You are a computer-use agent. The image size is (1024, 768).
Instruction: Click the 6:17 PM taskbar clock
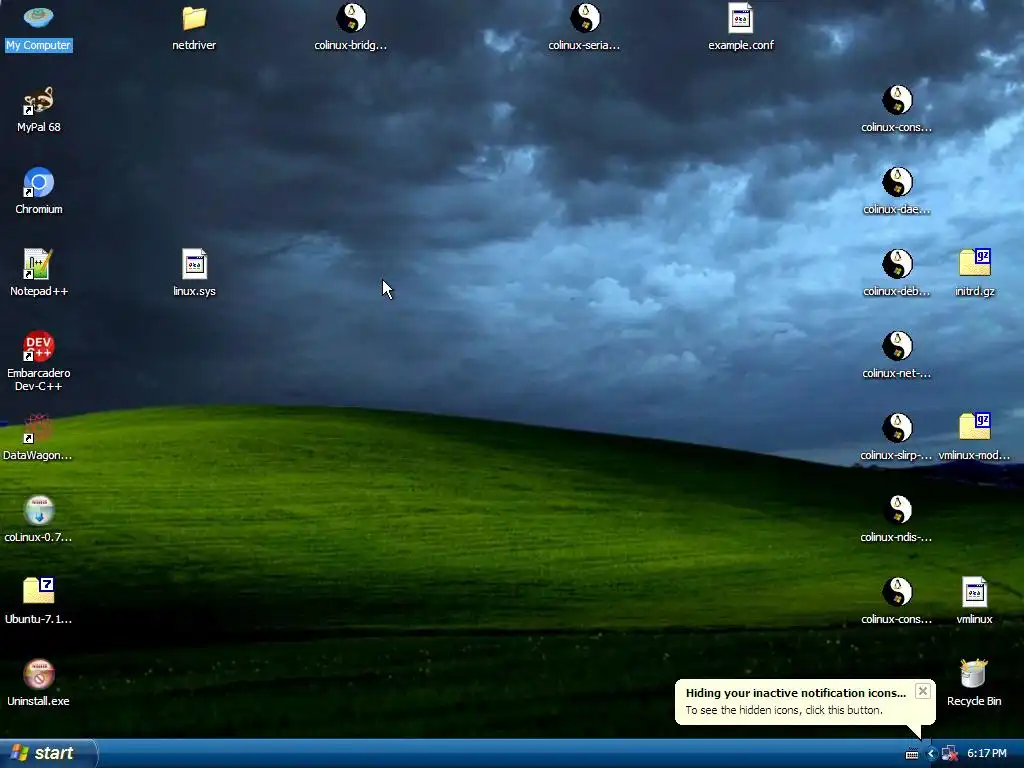pyautogui.click(x=987, y=754)
